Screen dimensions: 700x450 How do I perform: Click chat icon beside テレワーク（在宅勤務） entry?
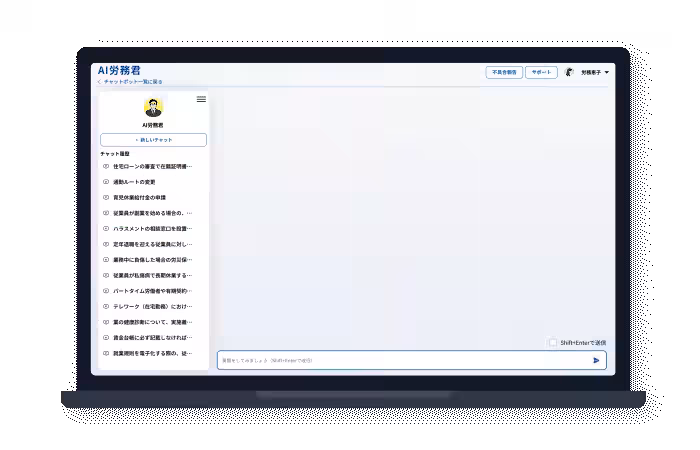pos(106,306)
